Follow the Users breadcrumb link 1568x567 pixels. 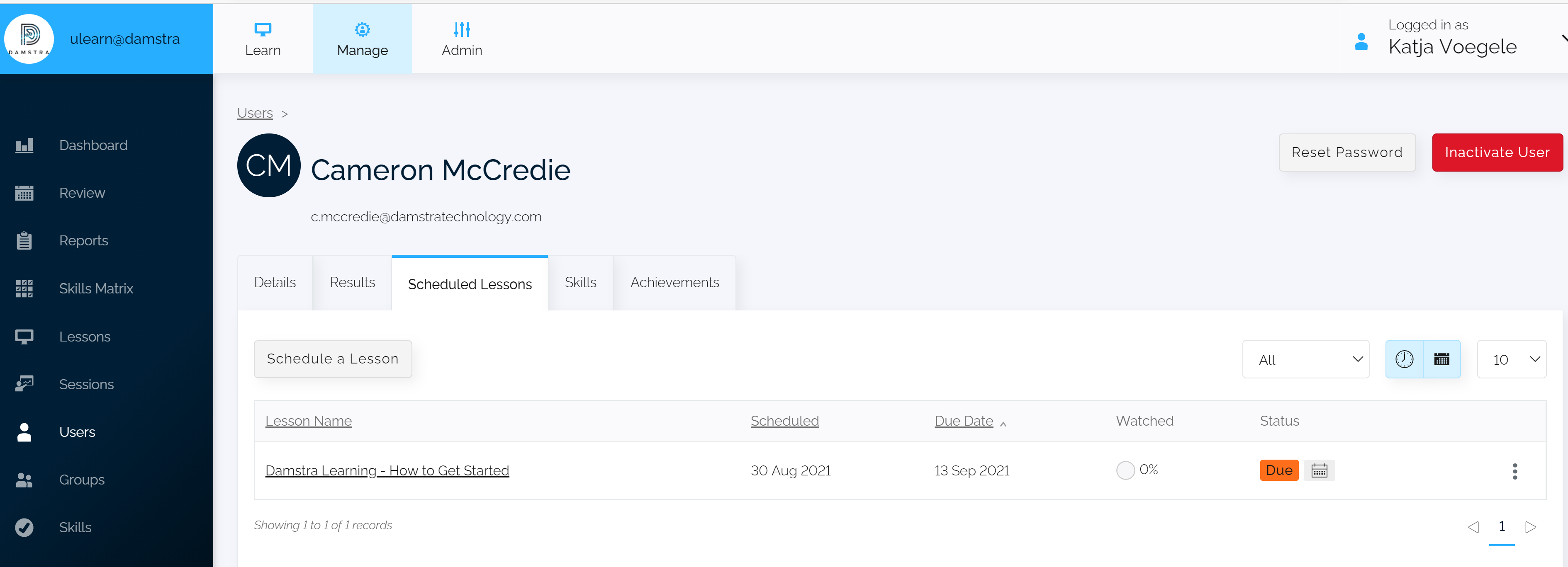(x=255, y=113)
